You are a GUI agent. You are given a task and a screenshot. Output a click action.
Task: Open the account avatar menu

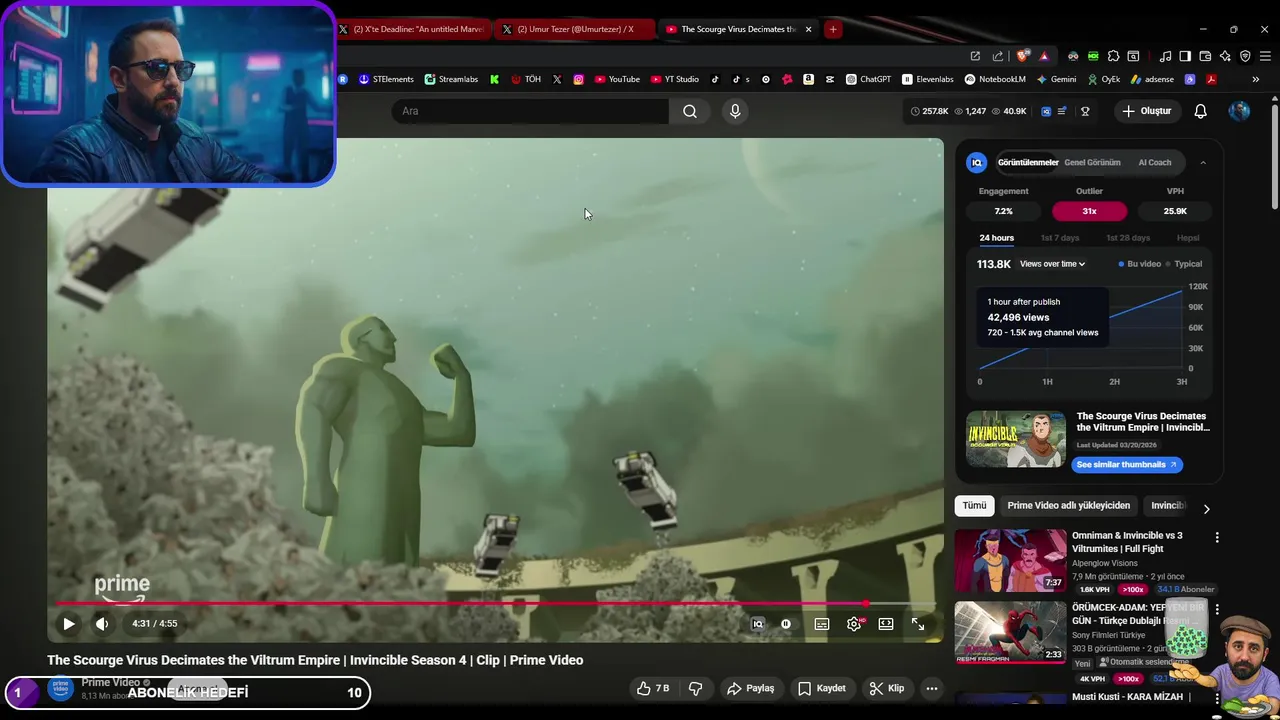(1239, 111)
